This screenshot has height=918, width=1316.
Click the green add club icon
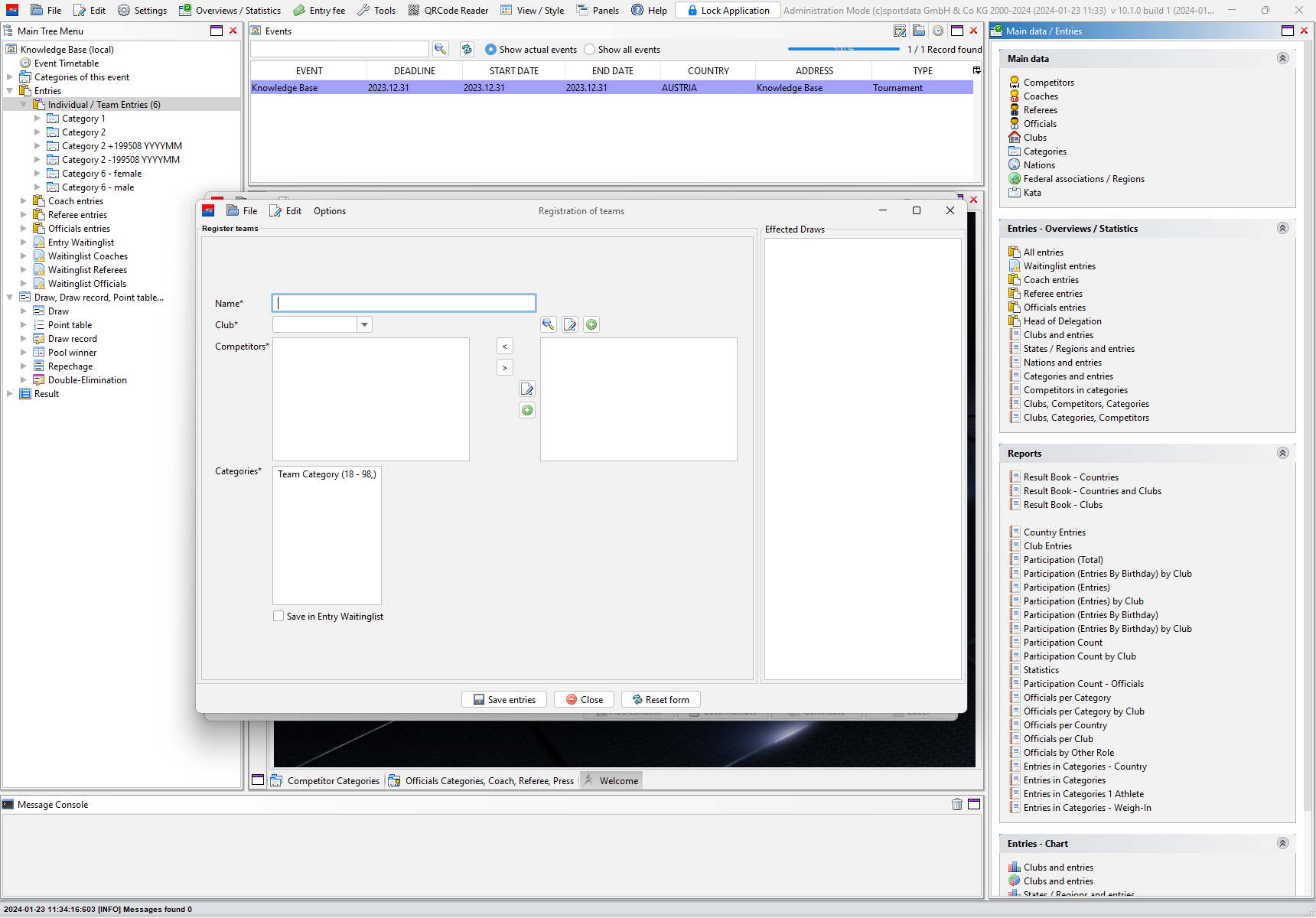(591, 324)
